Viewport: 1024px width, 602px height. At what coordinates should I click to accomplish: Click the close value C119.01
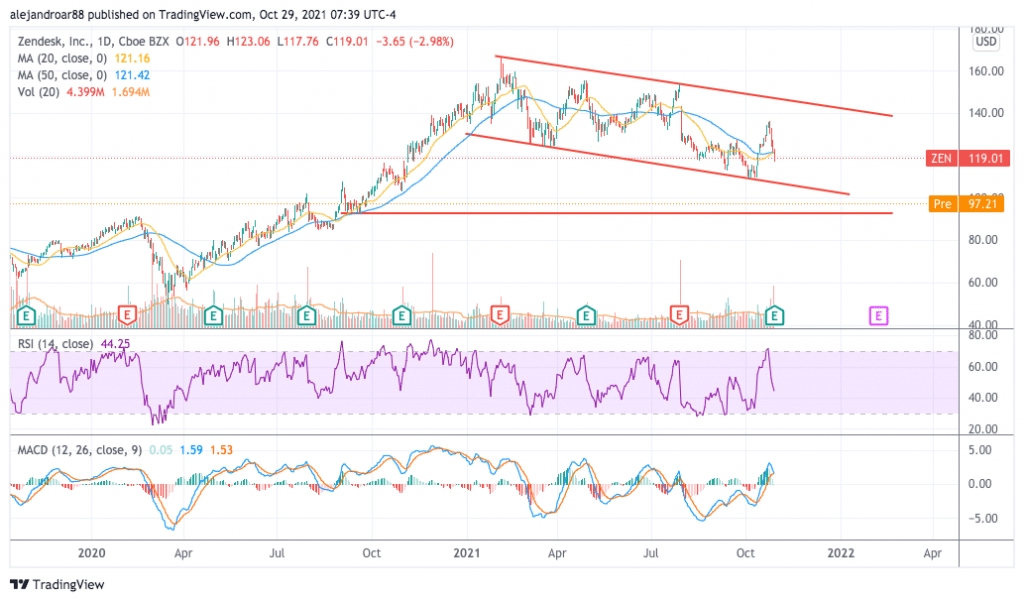(347, 41)
